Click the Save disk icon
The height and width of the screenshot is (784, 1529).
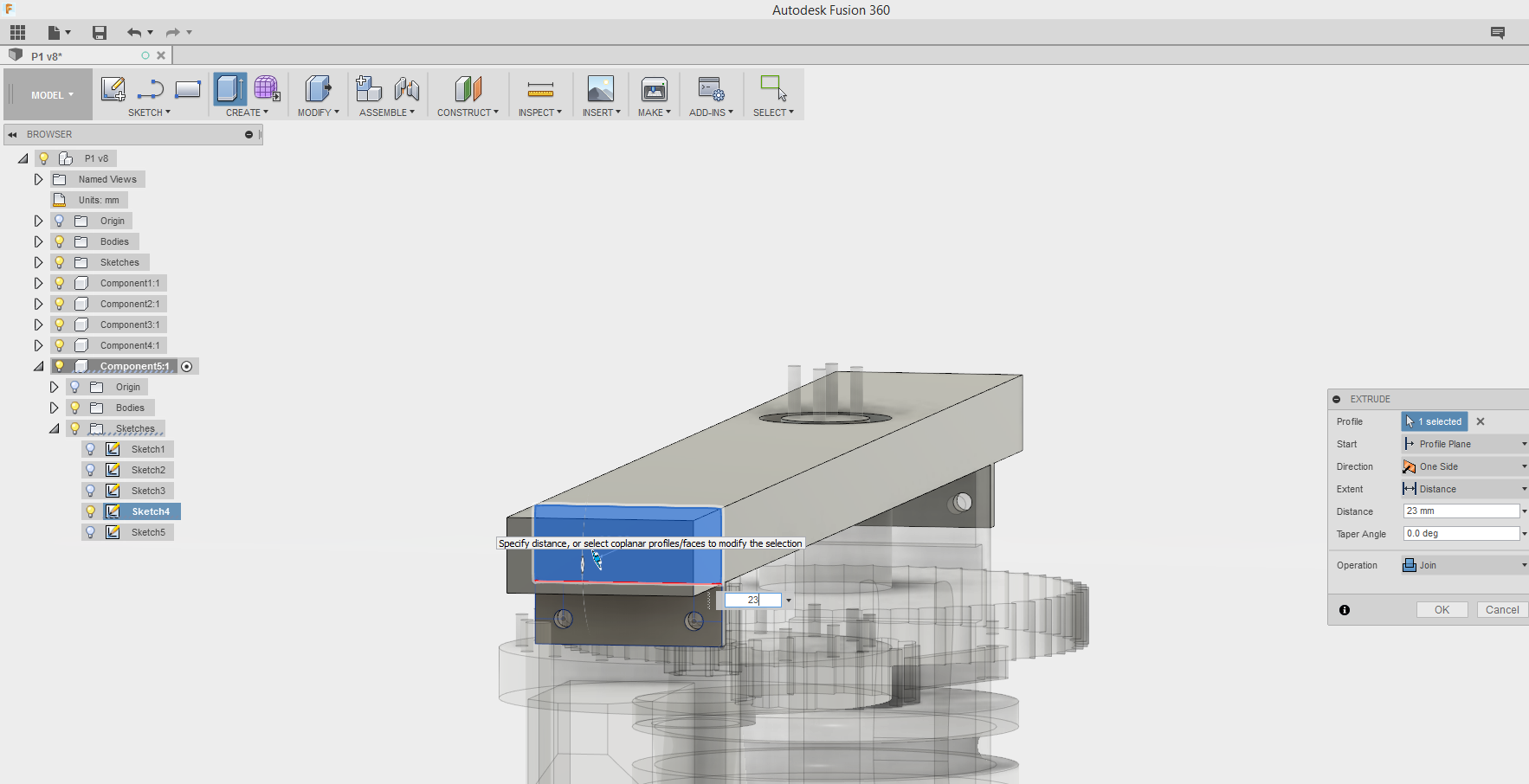point(100,33)
